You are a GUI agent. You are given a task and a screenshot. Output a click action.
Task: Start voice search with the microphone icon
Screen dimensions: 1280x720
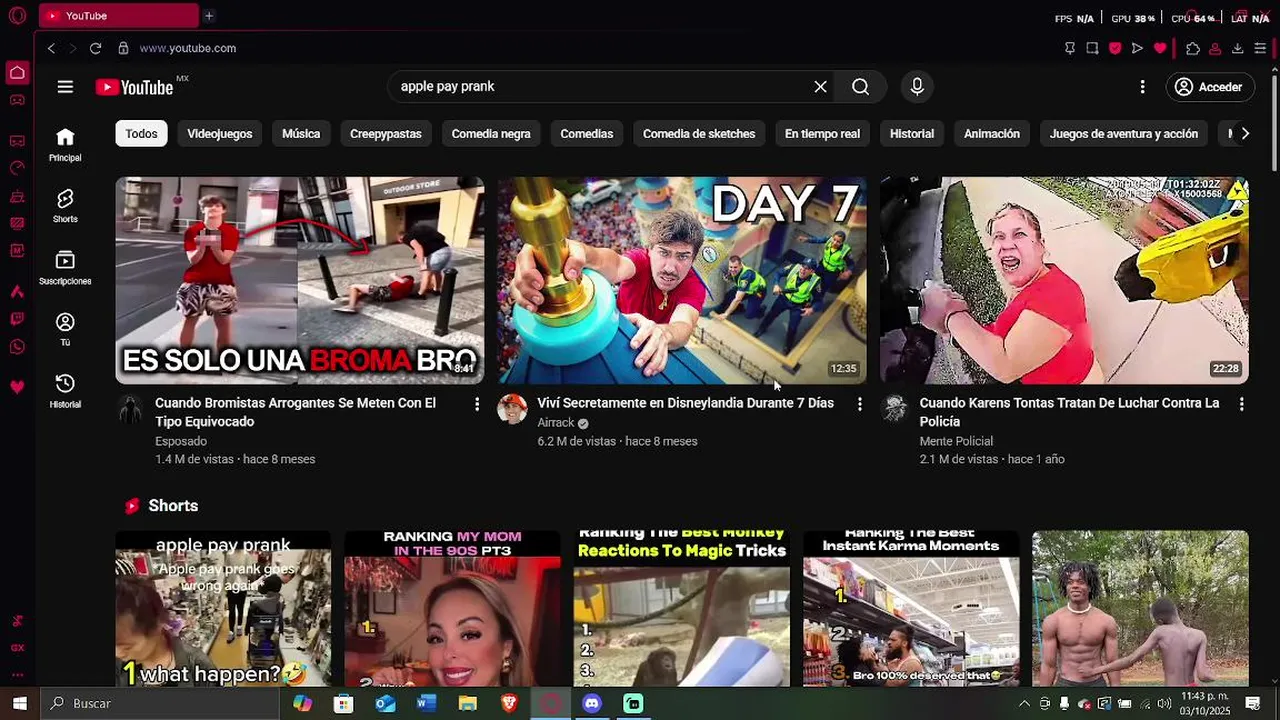pos(917,87)
